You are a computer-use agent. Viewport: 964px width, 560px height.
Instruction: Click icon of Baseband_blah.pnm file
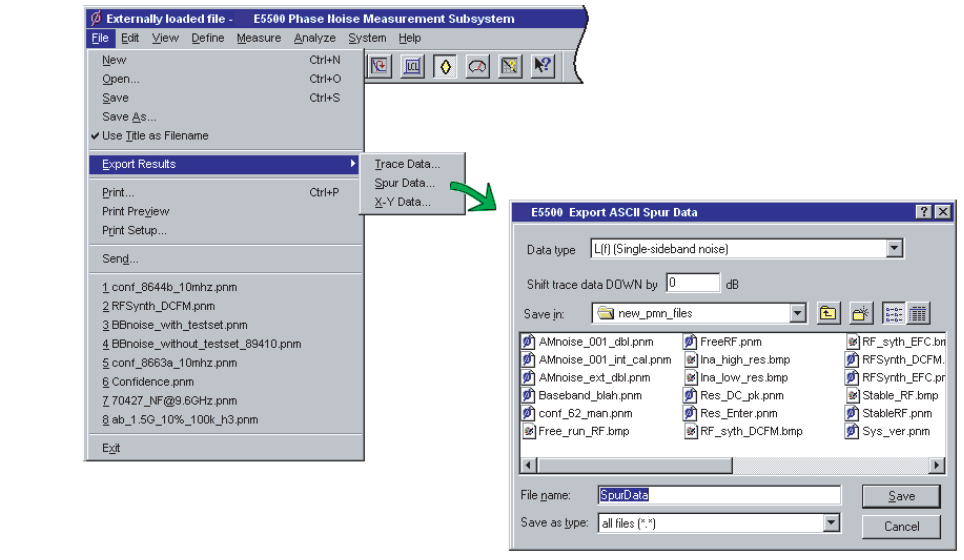coord(528,395)
